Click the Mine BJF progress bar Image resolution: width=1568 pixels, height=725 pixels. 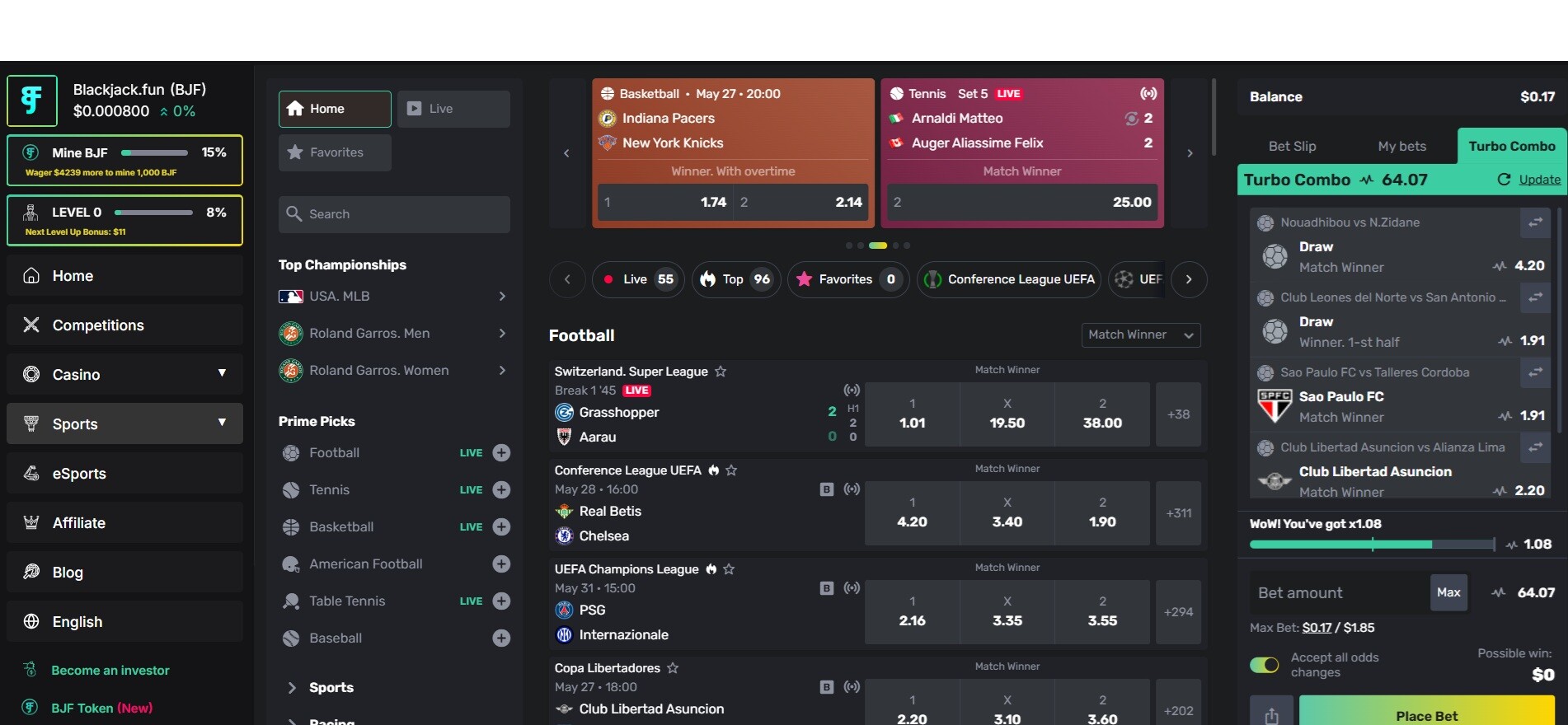154,152
